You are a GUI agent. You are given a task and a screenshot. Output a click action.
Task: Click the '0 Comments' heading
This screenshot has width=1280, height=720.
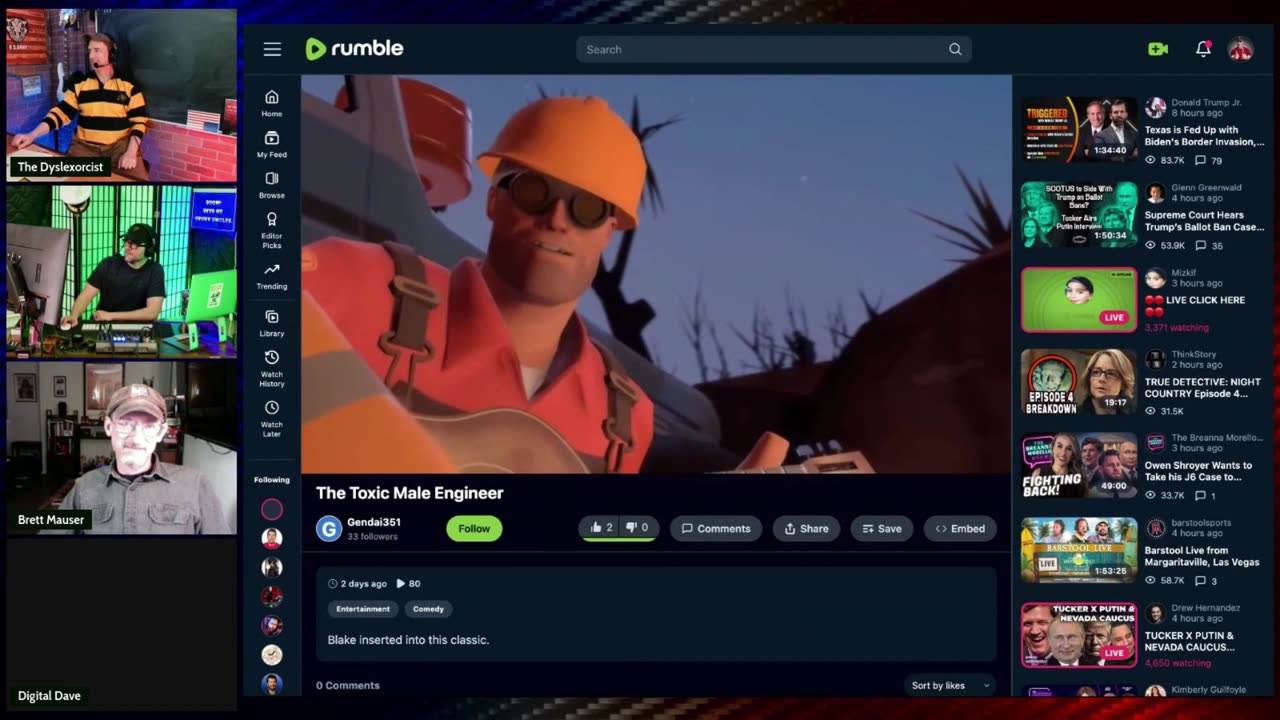tap(348, 685)
